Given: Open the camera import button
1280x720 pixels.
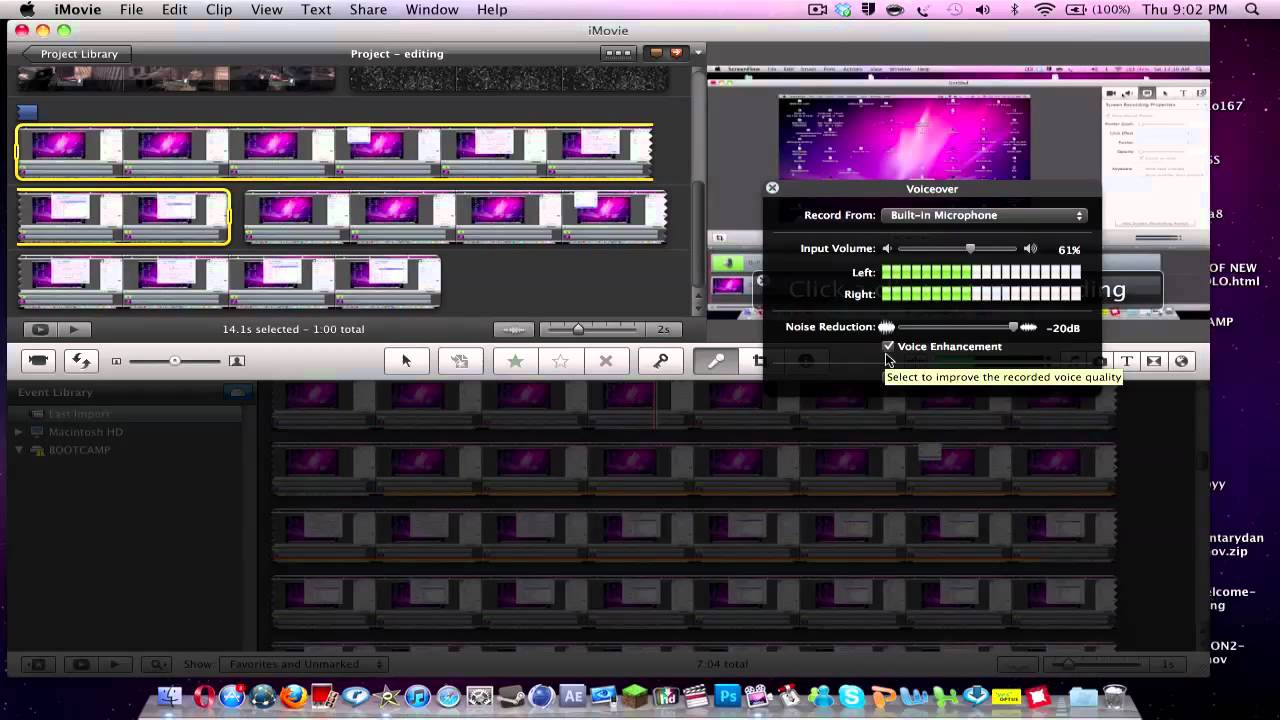Looking at the screenshot, I should [x=38, y=361].
